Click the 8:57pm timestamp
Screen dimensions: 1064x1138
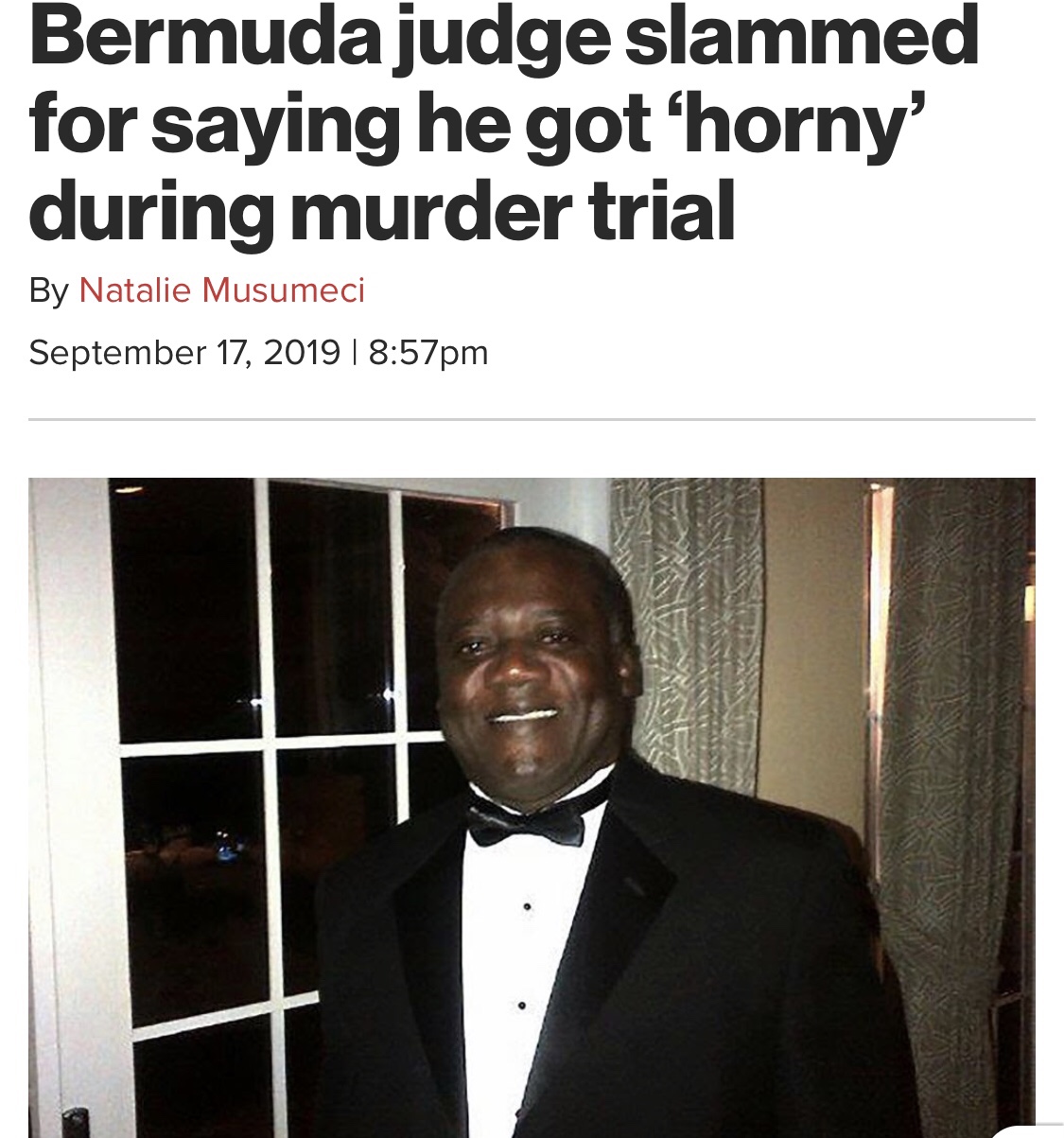coord(427,353)
